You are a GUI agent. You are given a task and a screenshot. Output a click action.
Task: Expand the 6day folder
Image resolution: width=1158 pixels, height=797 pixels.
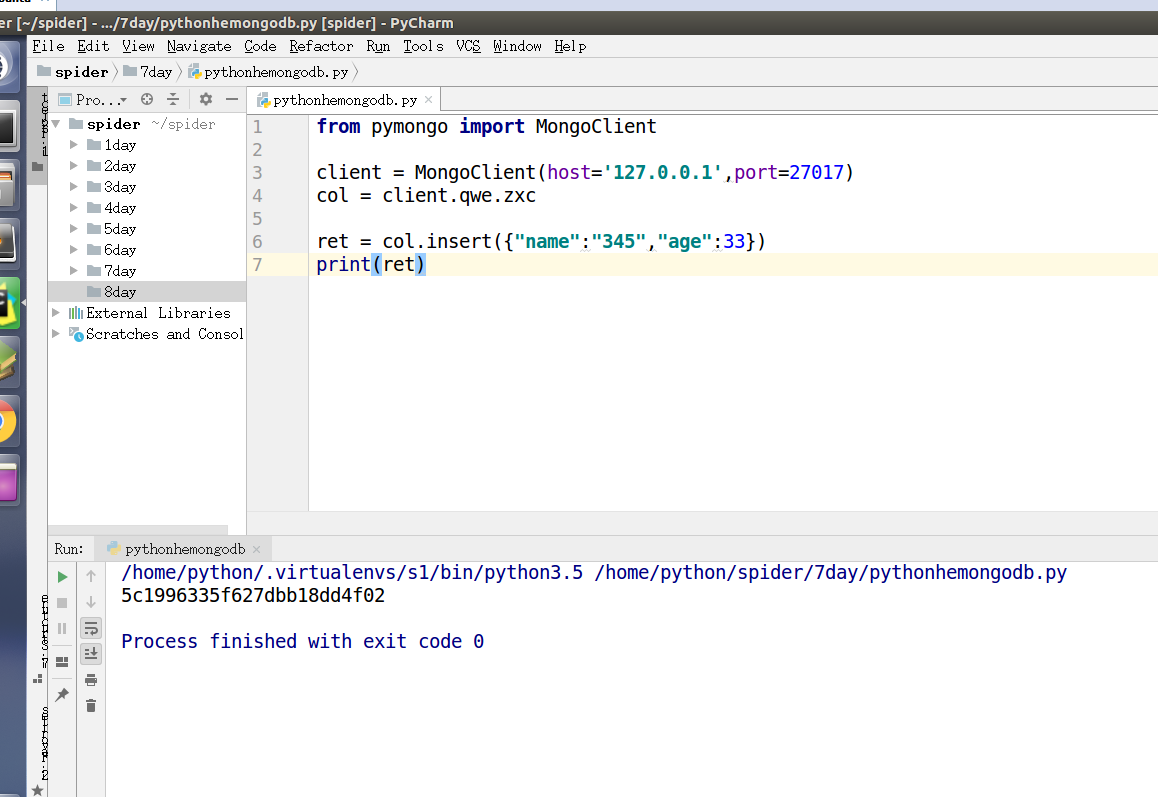coord(74,250)
